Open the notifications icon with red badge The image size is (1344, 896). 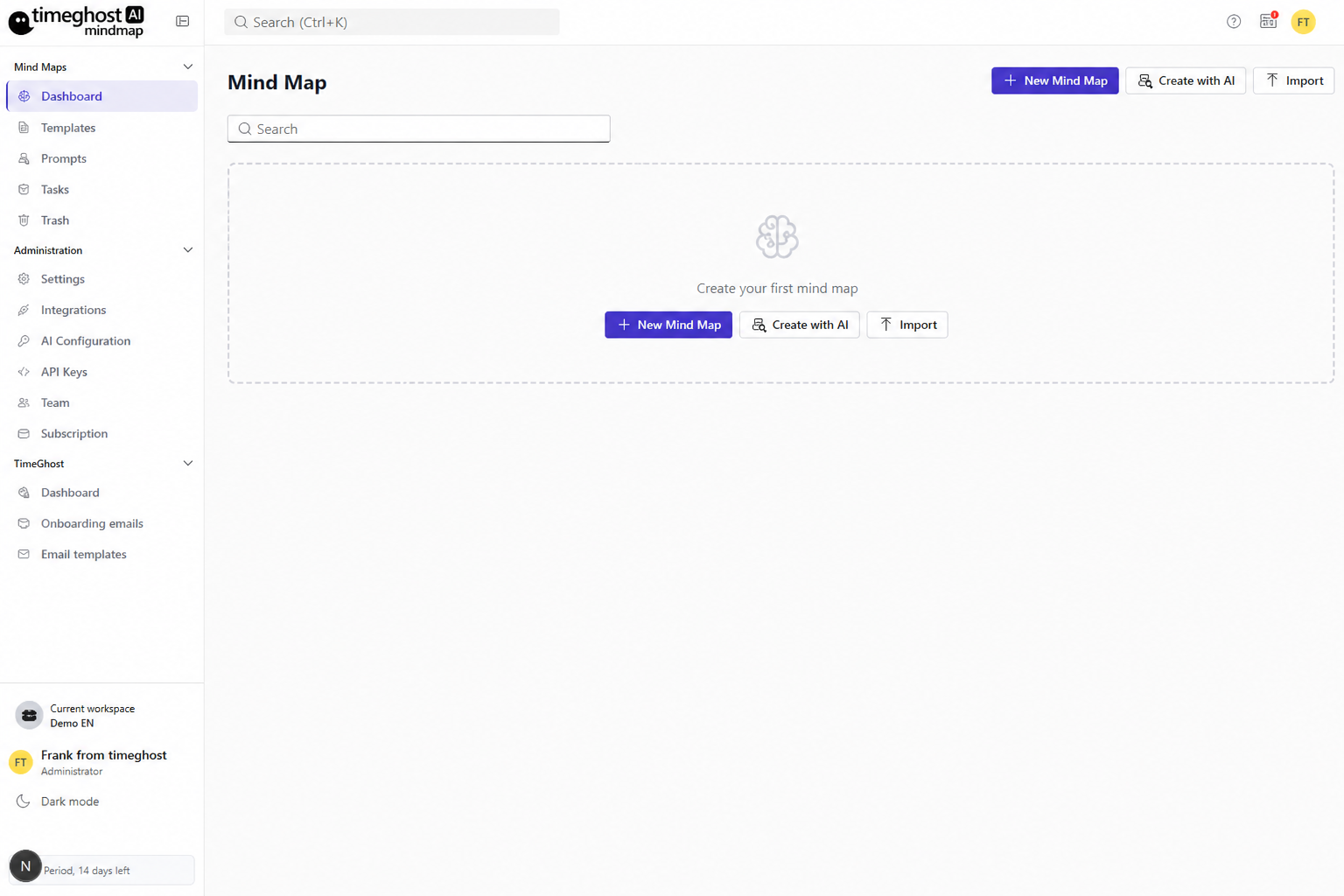click(1268, 21)
